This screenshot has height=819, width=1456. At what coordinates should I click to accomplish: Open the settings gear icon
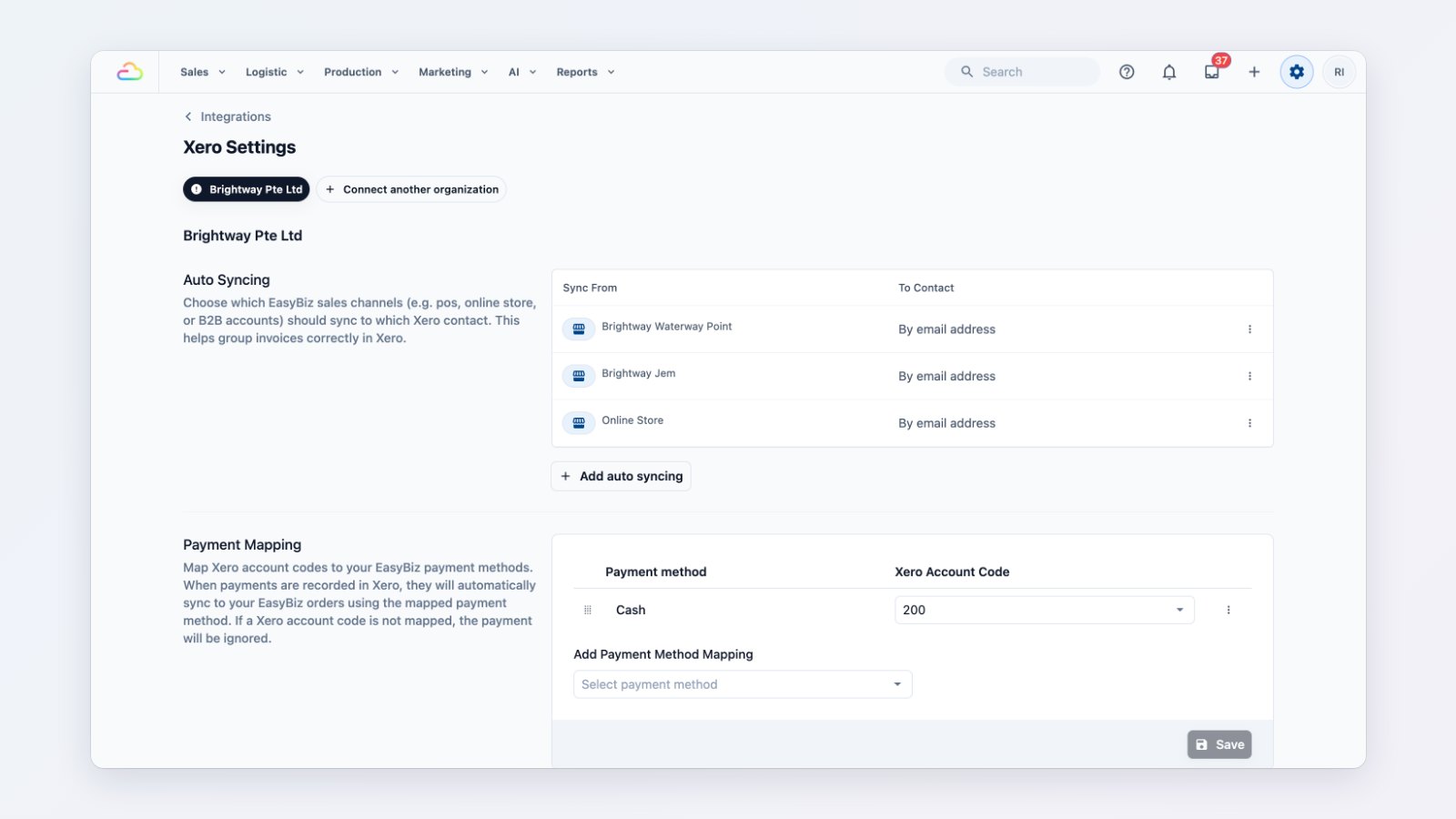pyautogui.click(x=1297, y=72)
